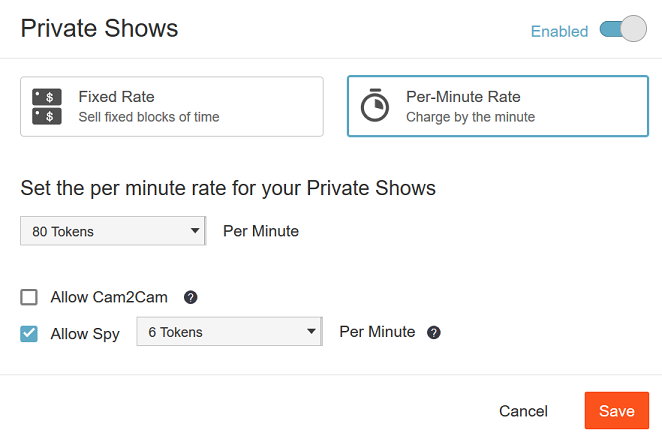Click the arrow on the 6 Tokens dropdown
Viewport: 662px width, 439px height.
(x=310, y=332)
